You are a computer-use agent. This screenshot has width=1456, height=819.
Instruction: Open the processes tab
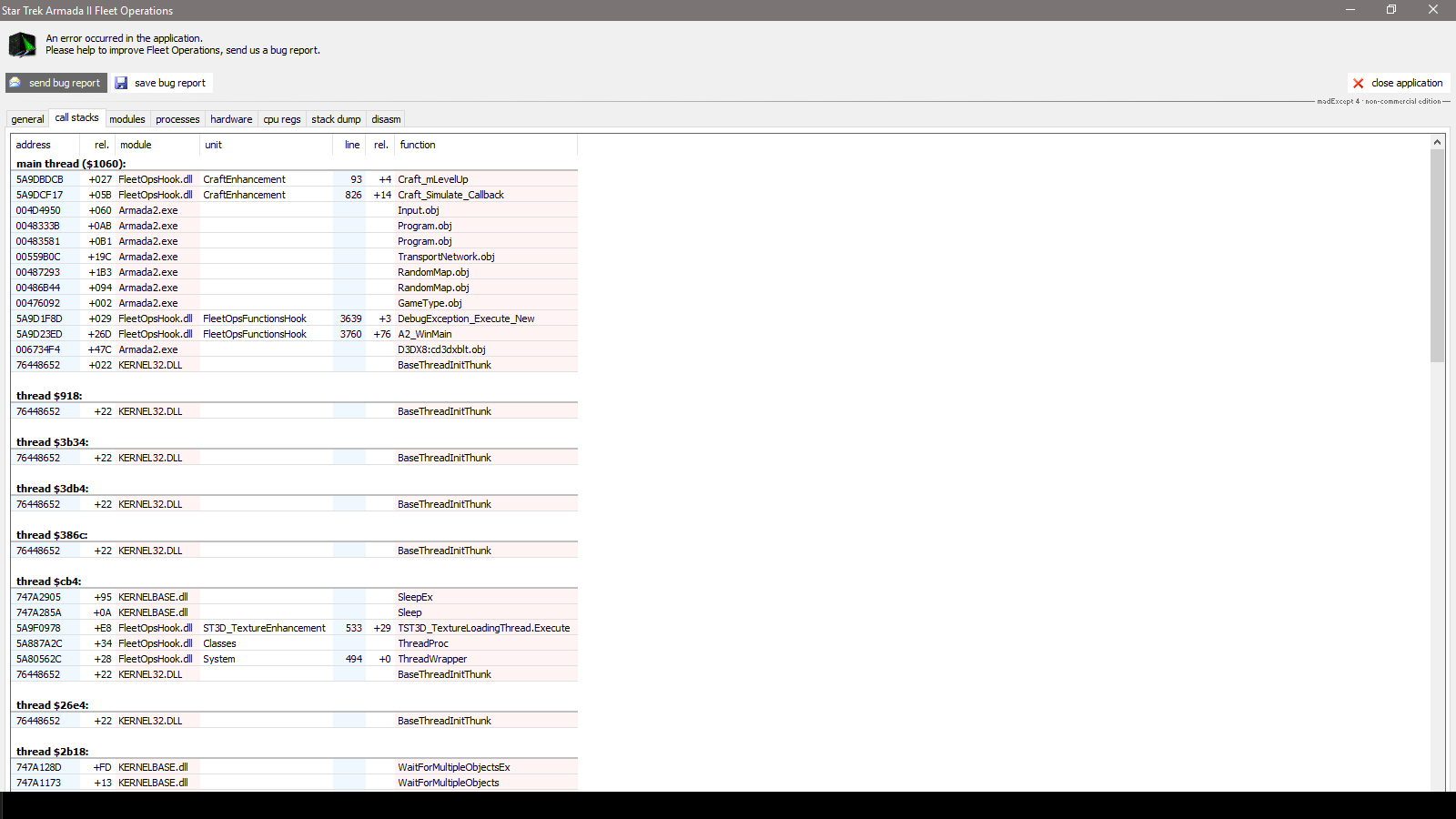(177, 119)
